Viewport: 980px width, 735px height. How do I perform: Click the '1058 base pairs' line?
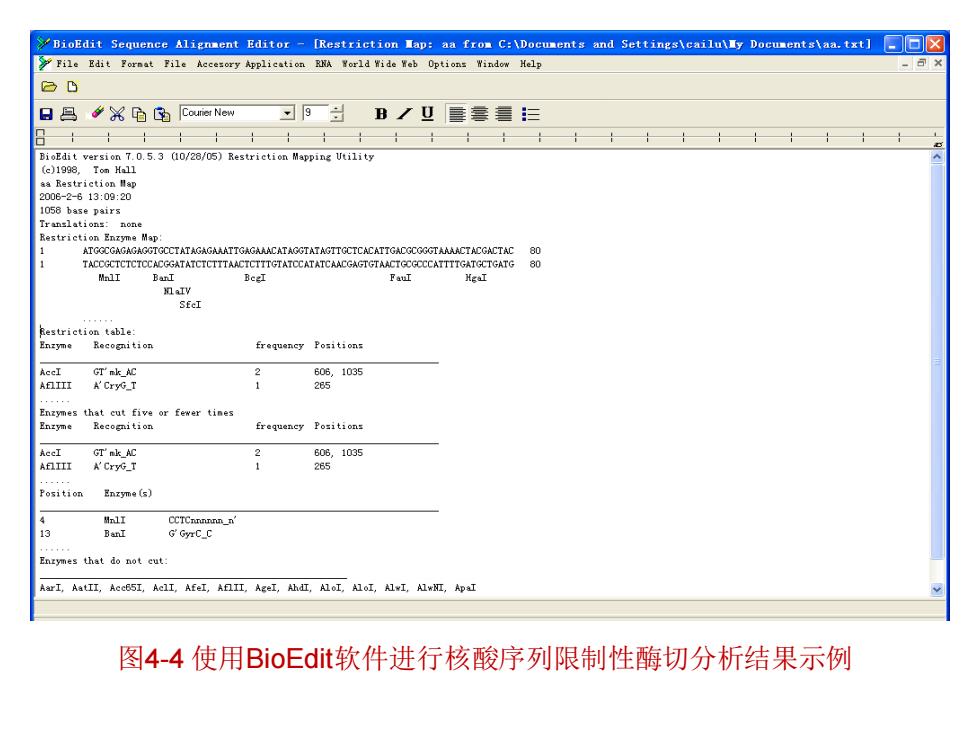click(x=80, y=211)
